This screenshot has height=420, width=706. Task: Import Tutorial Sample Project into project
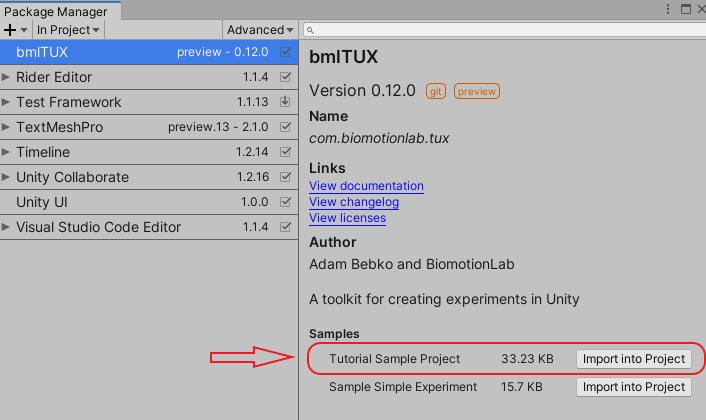(634, 359)
